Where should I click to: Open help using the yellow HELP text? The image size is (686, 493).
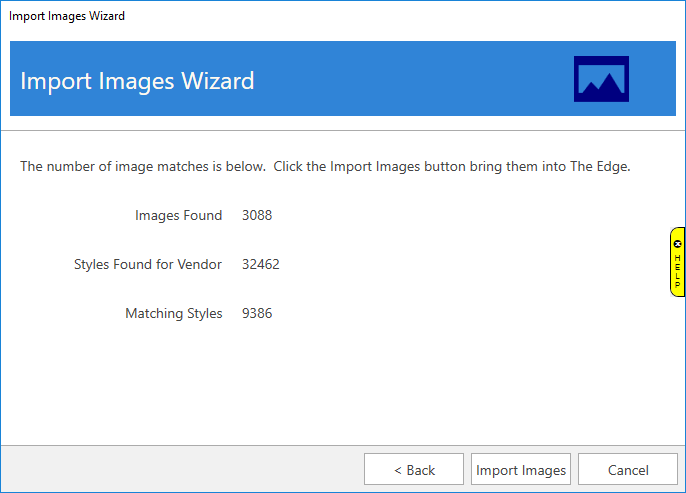point(677,270)
